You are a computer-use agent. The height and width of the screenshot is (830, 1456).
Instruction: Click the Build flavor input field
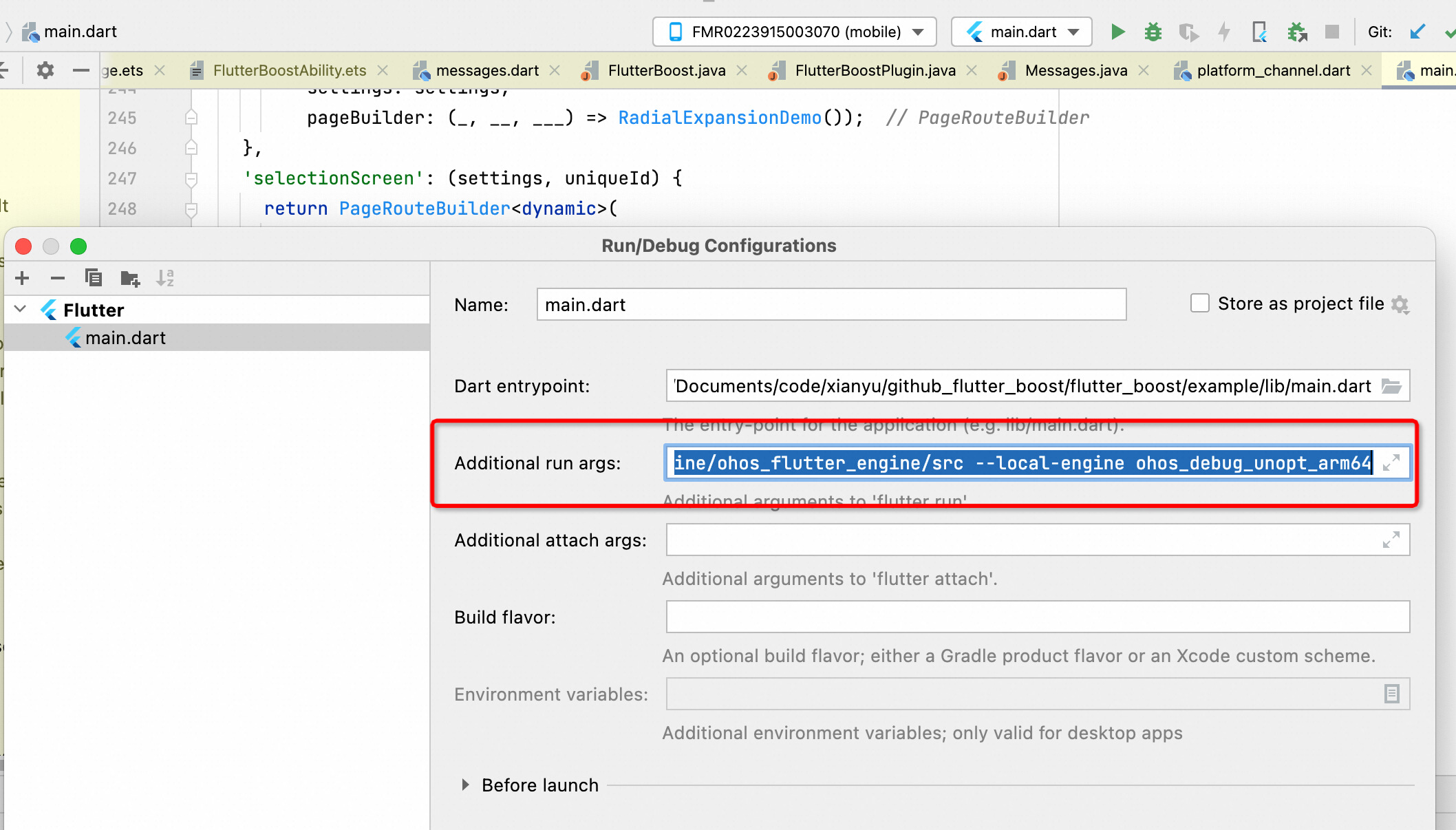pos(1037,617)
